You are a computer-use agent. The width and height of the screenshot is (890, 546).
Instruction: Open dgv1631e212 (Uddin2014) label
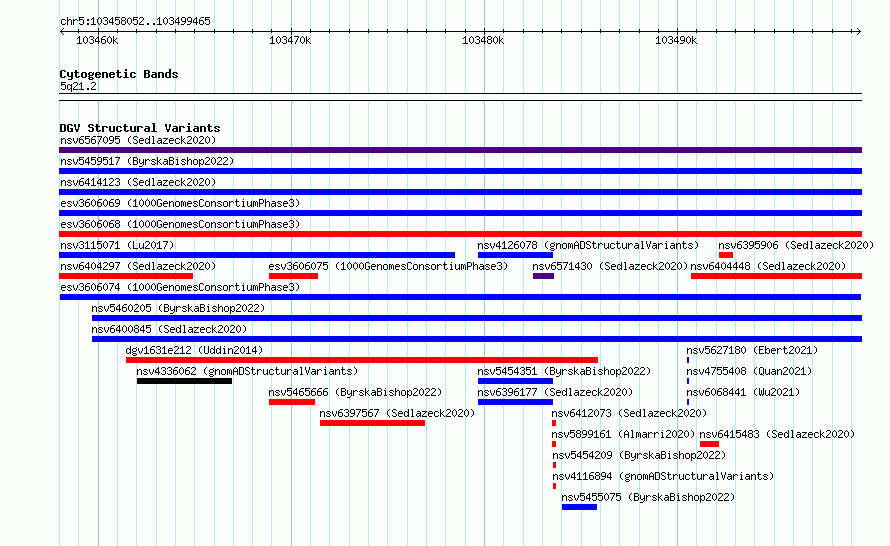pos(194,350)
